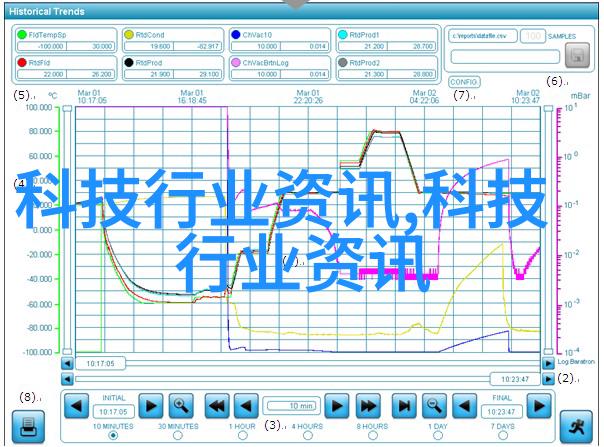Click the save data file disk icon

[x=577, y=55]
